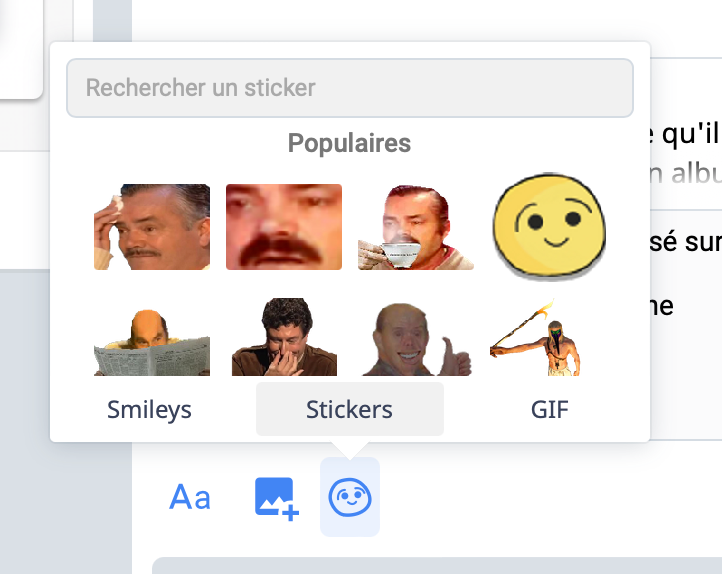Click the Rechercher un sticker search field
Image resolution: width=722 pixels, height=574 pixels.
[350, 88]
